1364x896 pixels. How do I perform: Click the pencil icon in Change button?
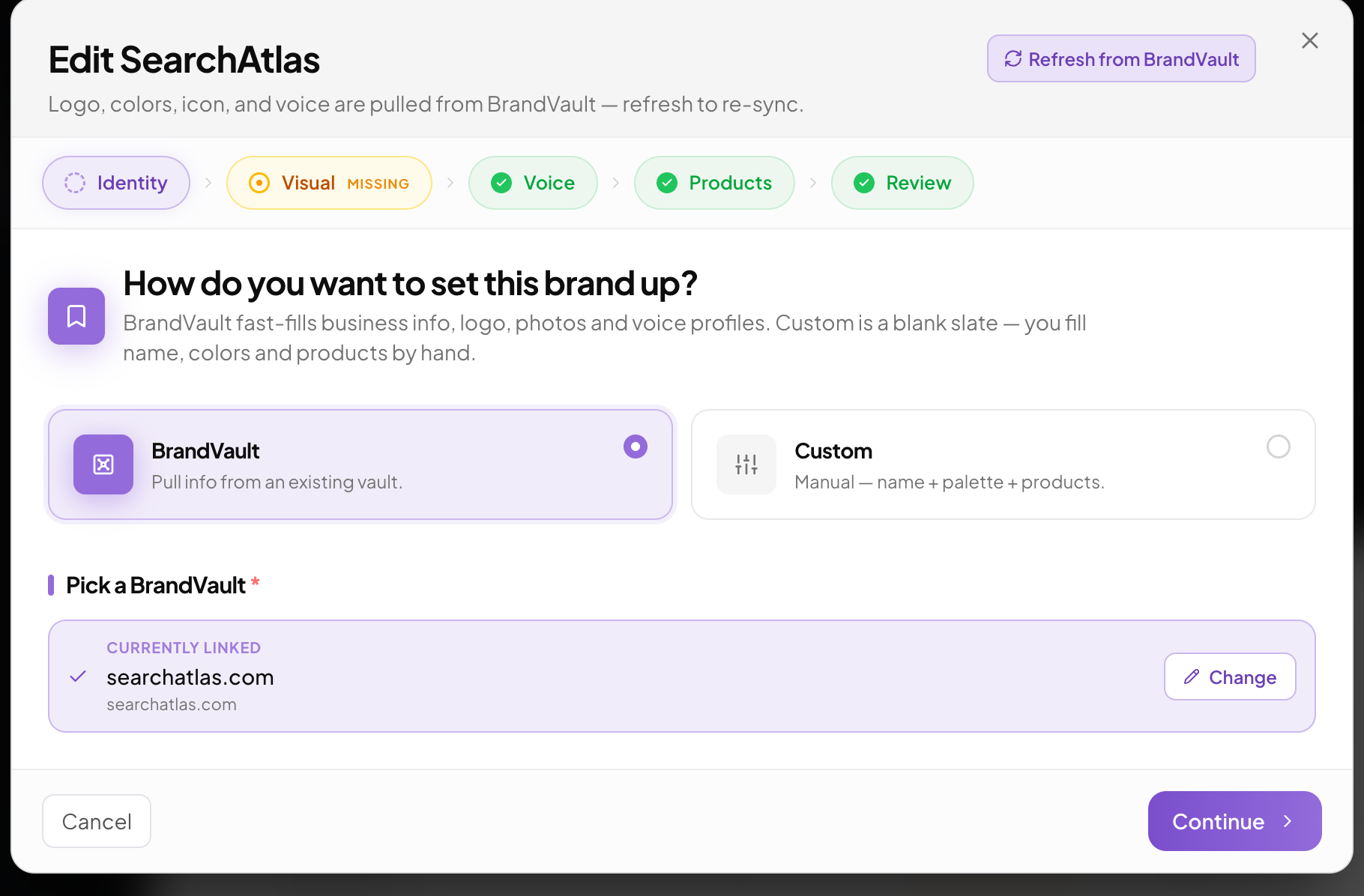[x=1192, y=676]
